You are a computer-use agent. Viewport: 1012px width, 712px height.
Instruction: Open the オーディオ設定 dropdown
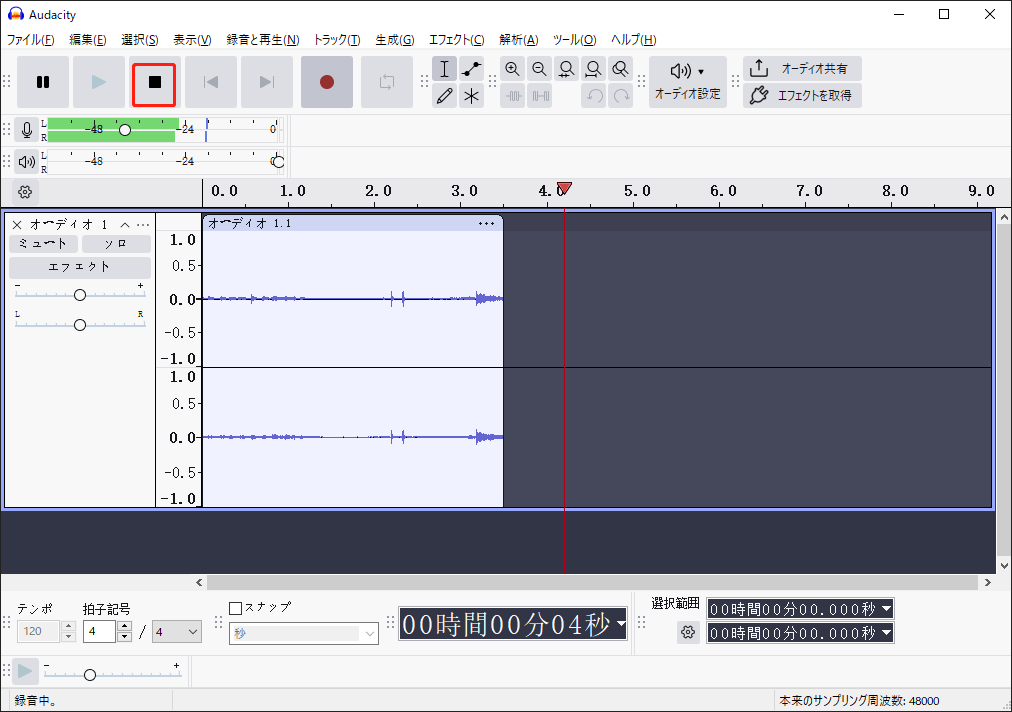(688, 82)
